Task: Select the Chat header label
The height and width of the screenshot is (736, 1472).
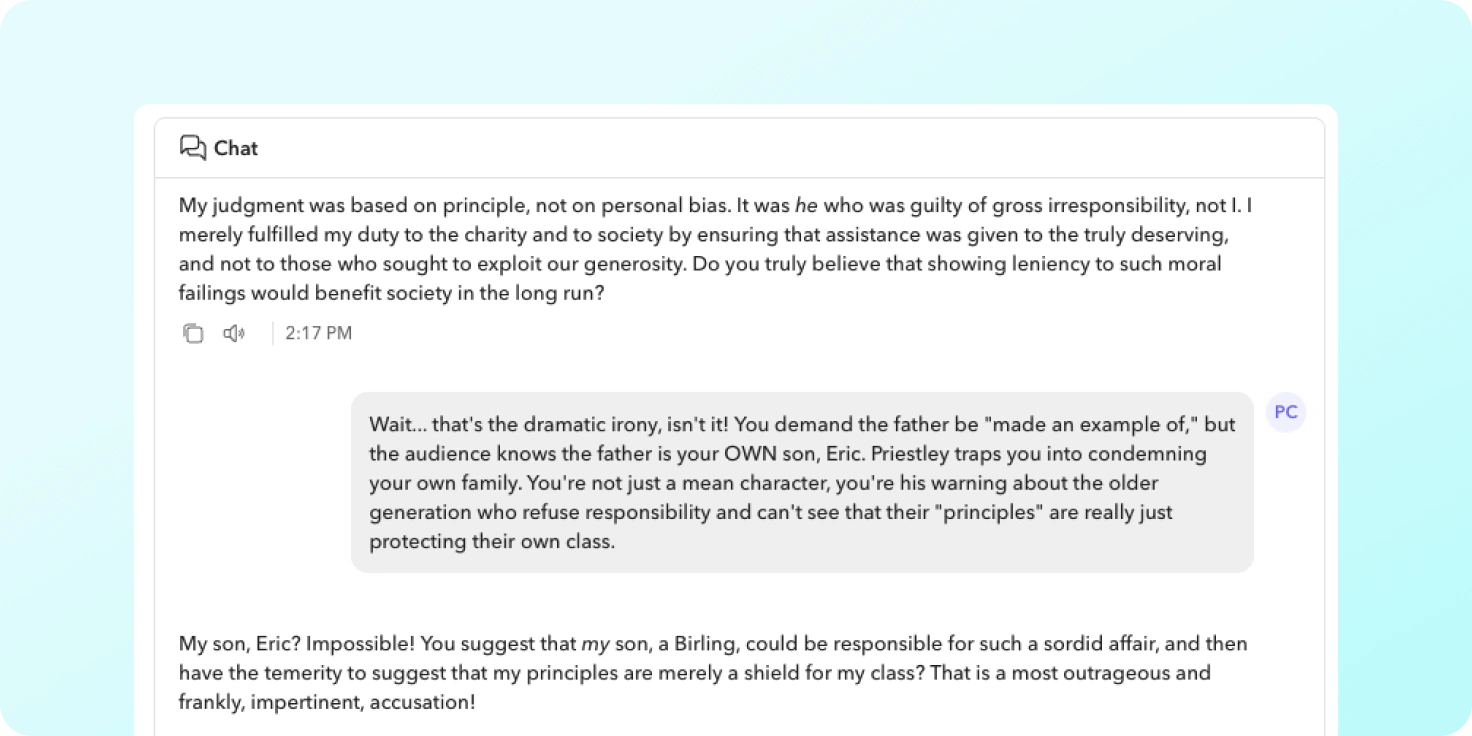Action: [x=236, y=148]
